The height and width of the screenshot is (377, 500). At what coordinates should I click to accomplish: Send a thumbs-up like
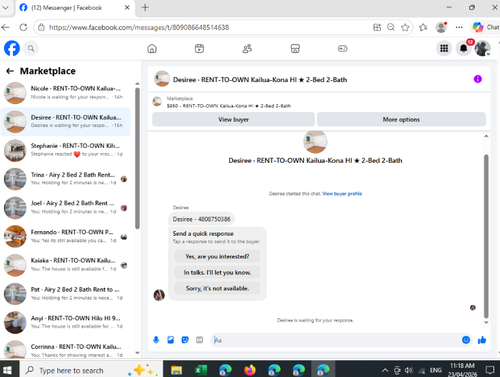coord(482,340)
